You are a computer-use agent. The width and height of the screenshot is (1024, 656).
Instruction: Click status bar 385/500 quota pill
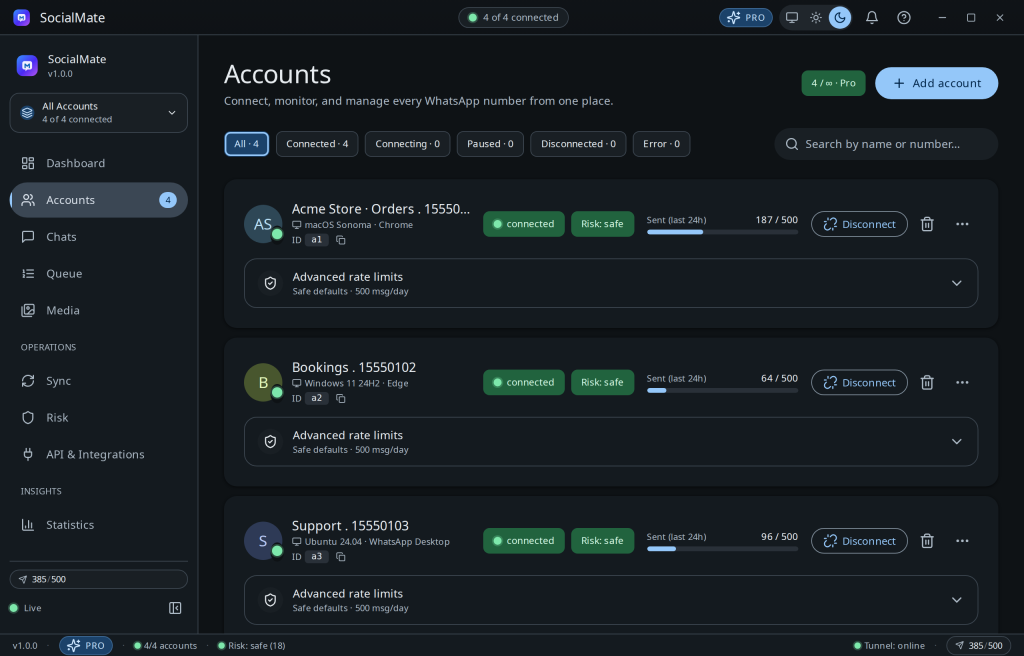pos(978,646)
